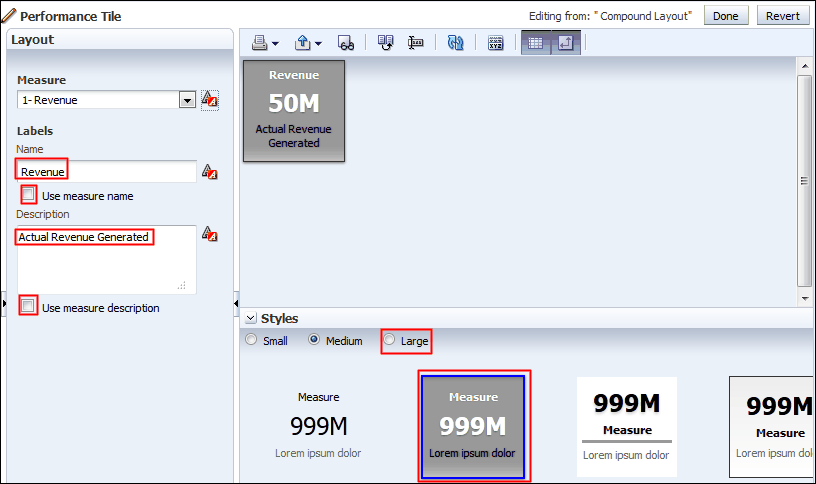The height and width of the screenshot is (484, 816).
Task: Select the Large size radio button
Action: tap(389, 339)
